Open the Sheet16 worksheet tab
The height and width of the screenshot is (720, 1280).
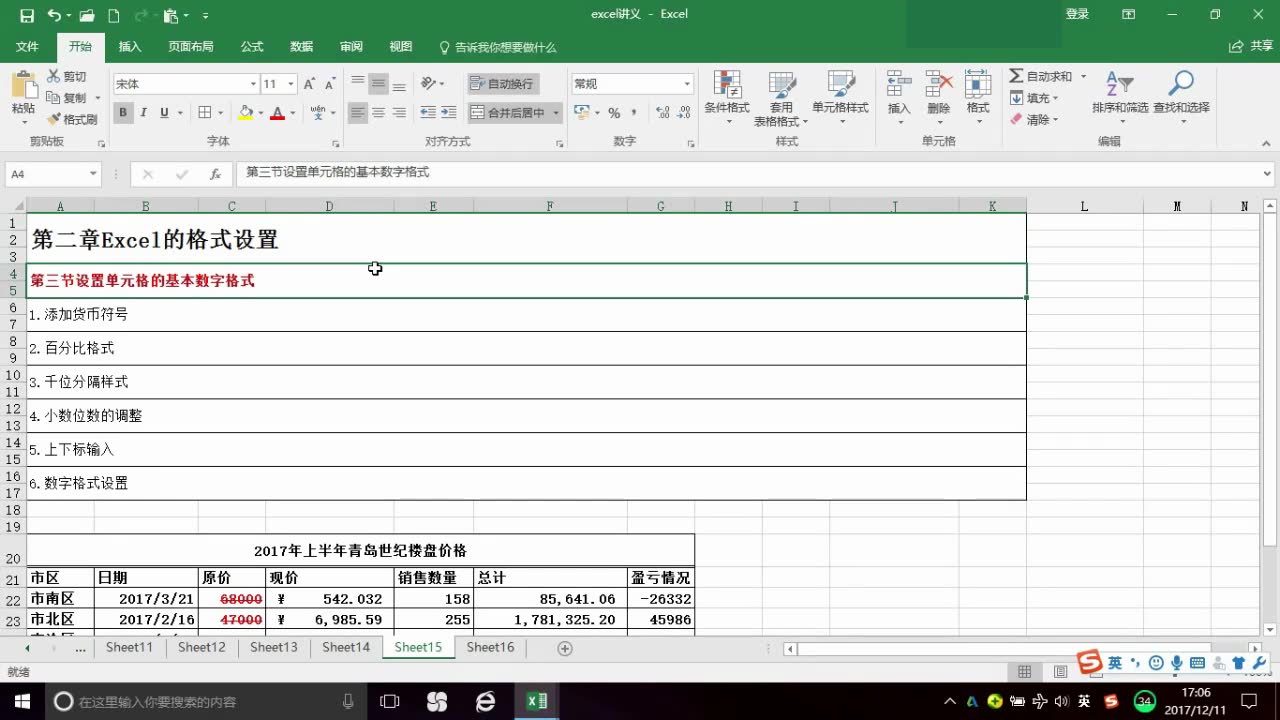click(x=489, y=647)
